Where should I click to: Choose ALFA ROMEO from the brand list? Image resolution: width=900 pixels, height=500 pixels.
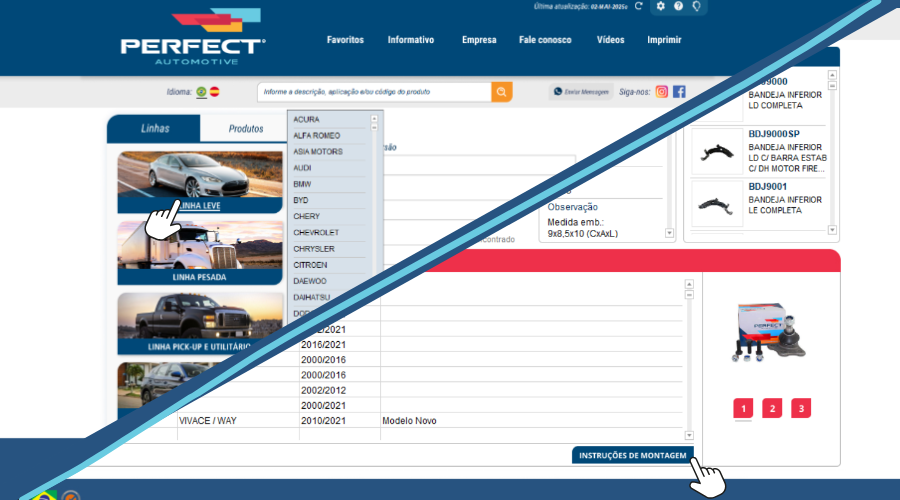point(316,135)
